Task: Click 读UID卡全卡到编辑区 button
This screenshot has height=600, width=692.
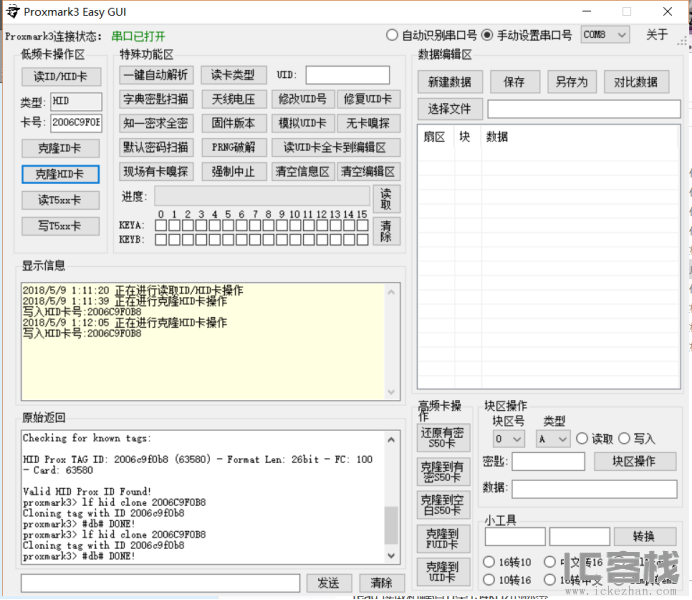Action: pos(335,147)
